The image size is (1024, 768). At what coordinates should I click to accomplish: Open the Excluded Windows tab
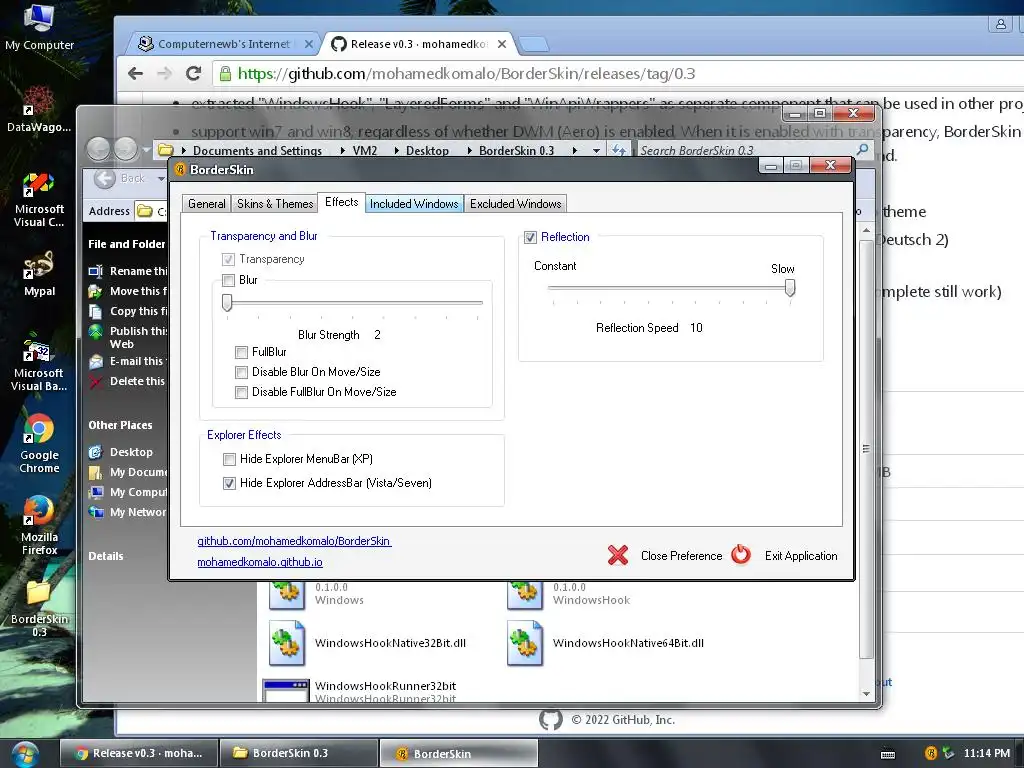(x=515, y=204)
